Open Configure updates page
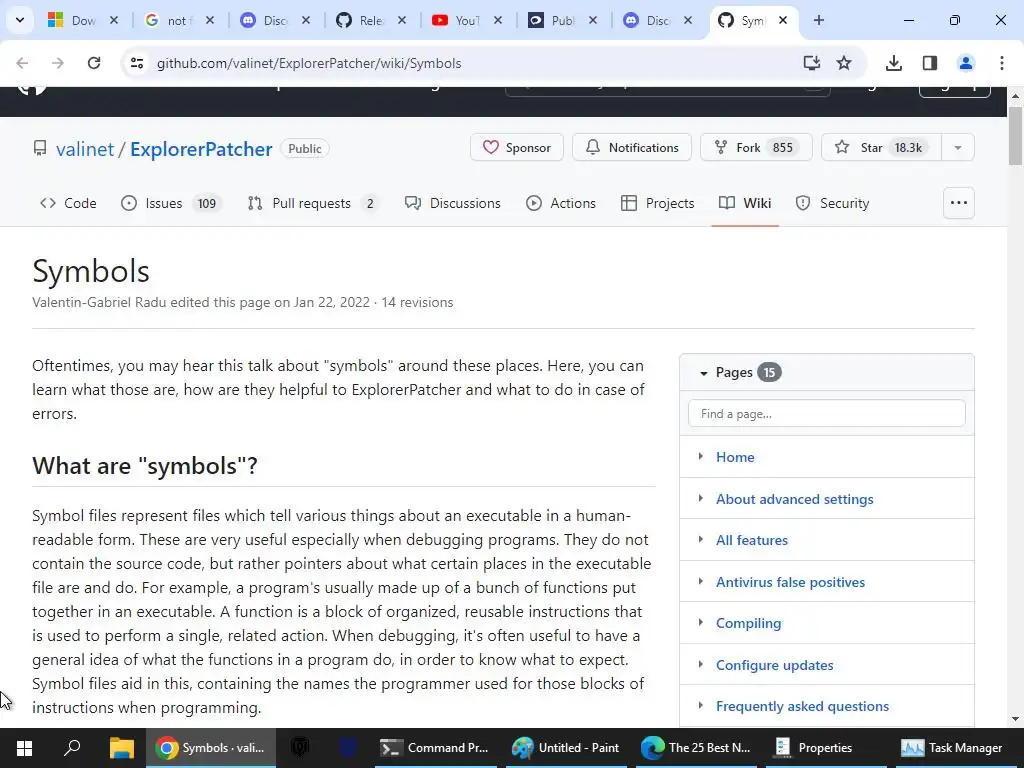Screen dimensions: 1024x768 click(775, 665)
